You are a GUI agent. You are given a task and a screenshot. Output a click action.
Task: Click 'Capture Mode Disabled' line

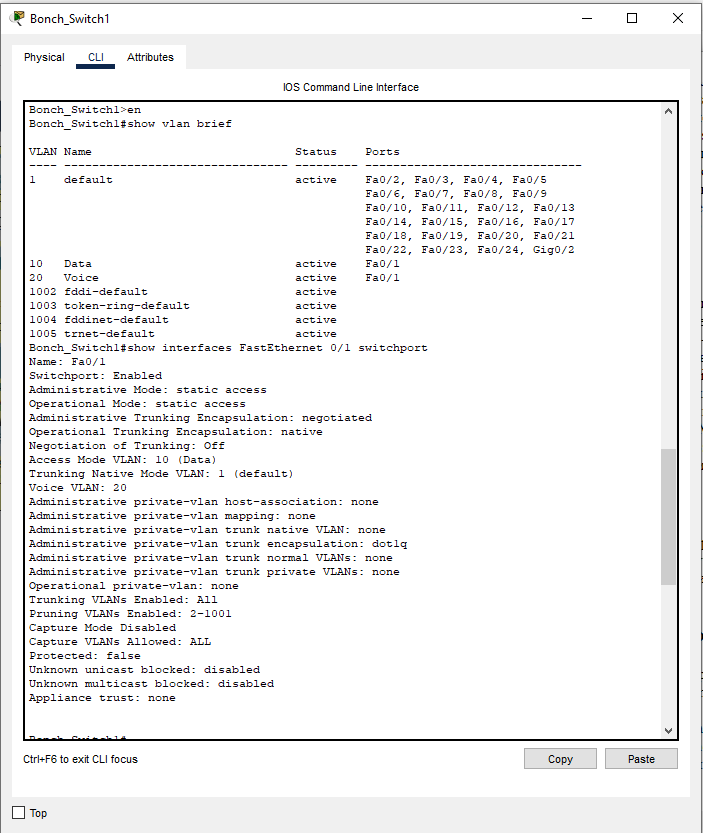pyautogui.click(x=103, y=627)
